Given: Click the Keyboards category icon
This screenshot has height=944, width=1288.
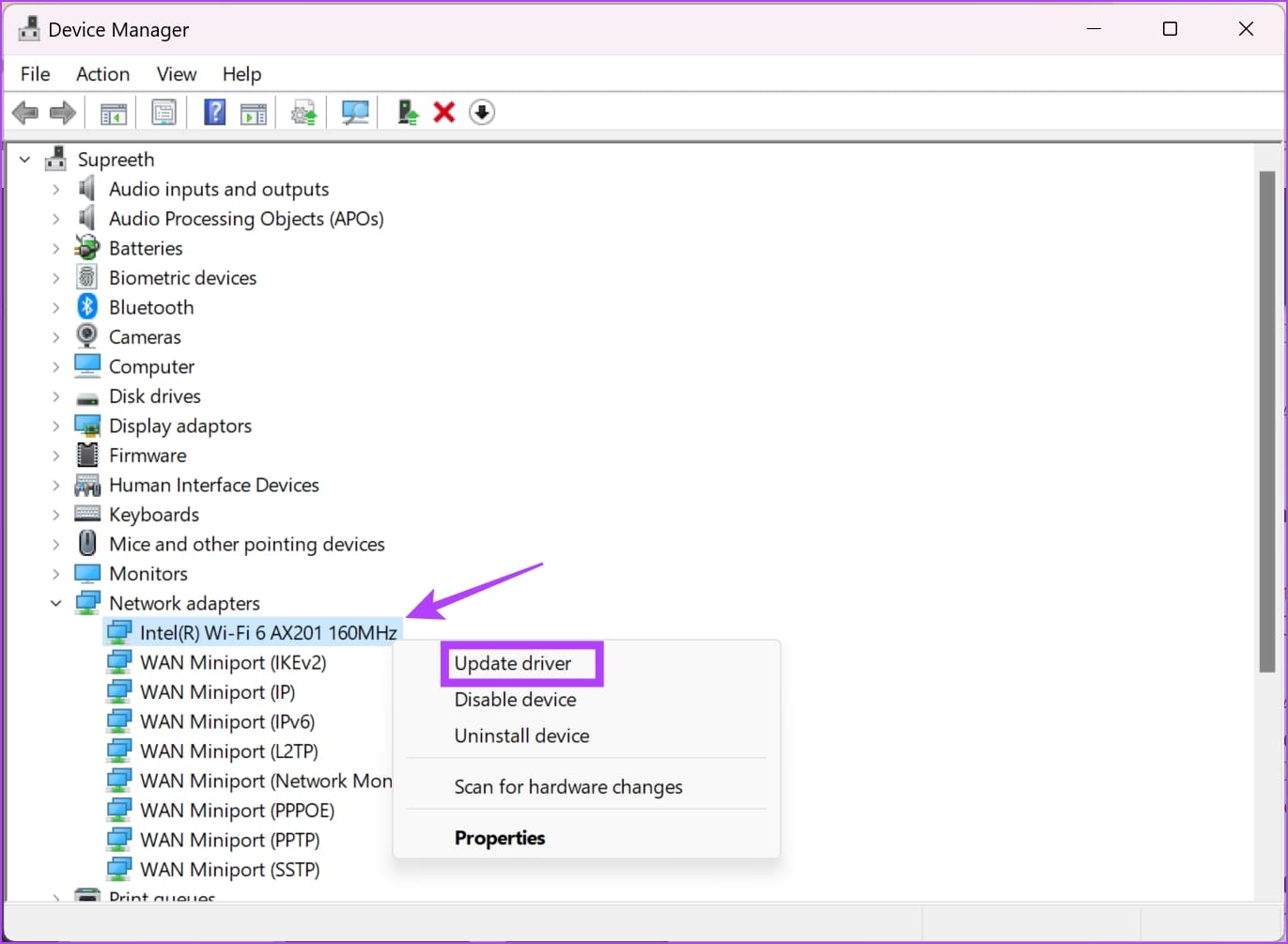Looking at the screenshot, I should tap(87, 514).
